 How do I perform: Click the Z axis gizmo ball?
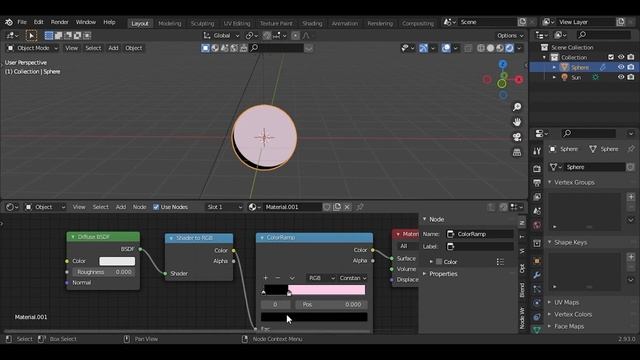point(503,64)
